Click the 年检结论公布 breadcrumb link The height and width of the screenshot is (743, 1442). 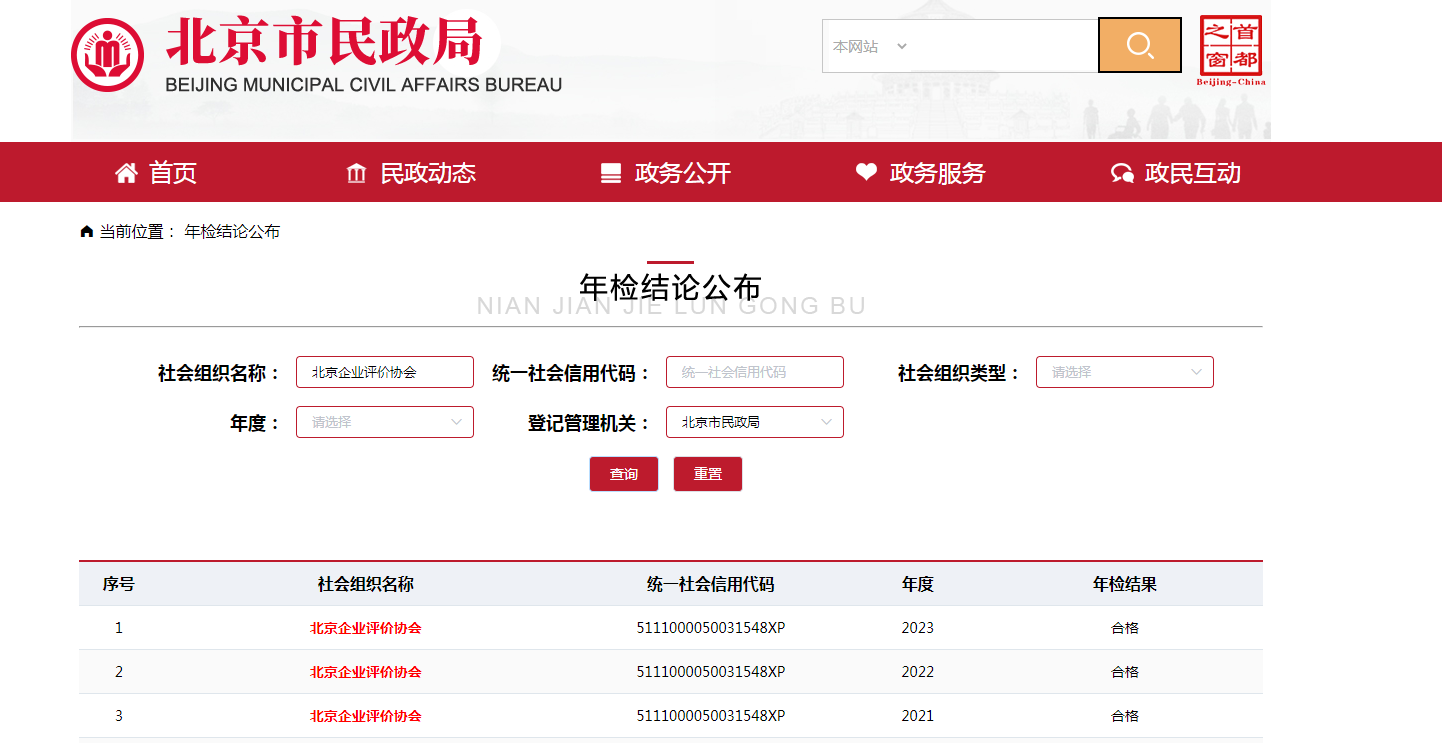[x=232, y=231]
